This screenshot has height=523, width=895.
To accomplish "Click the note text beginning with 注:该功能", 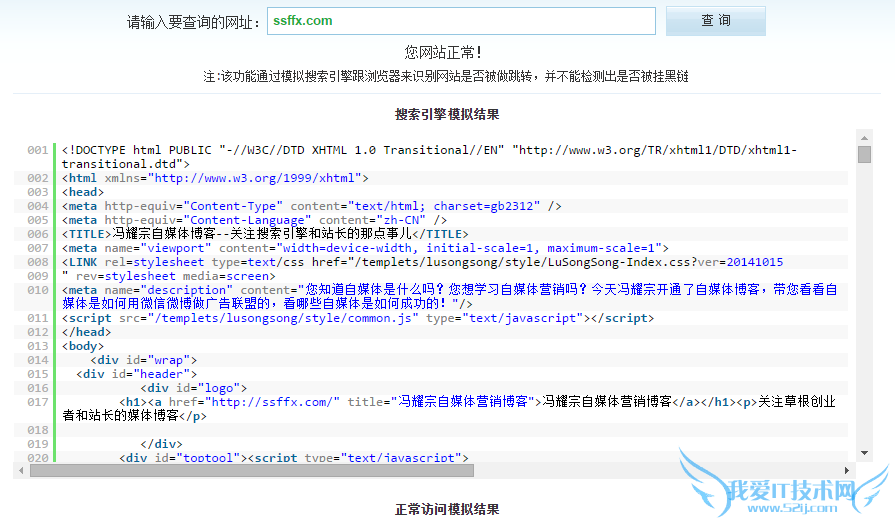I will 446,77.
